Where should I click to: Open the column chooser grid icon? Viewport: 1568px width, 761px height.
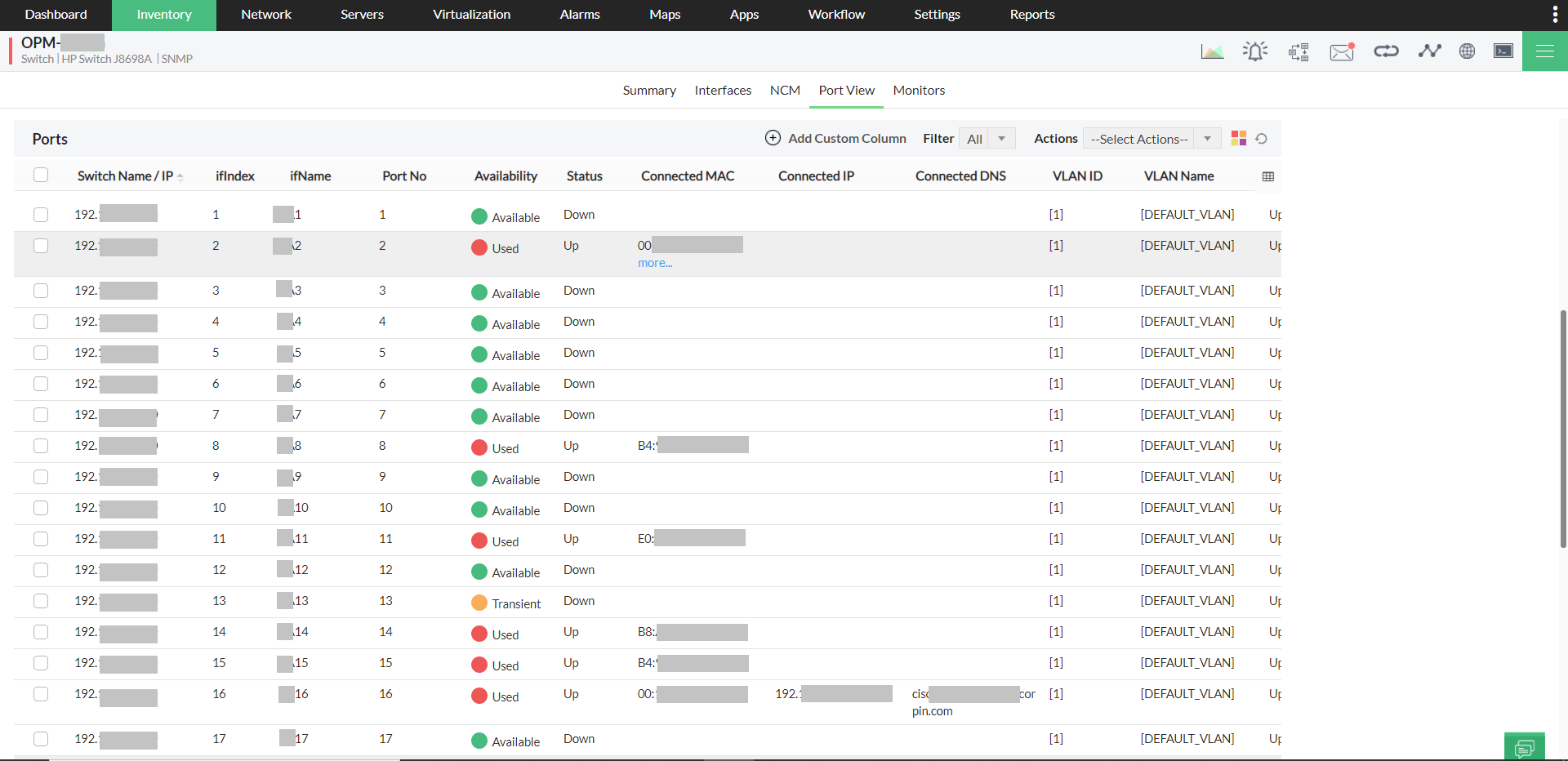click(x=1267, y=176)
